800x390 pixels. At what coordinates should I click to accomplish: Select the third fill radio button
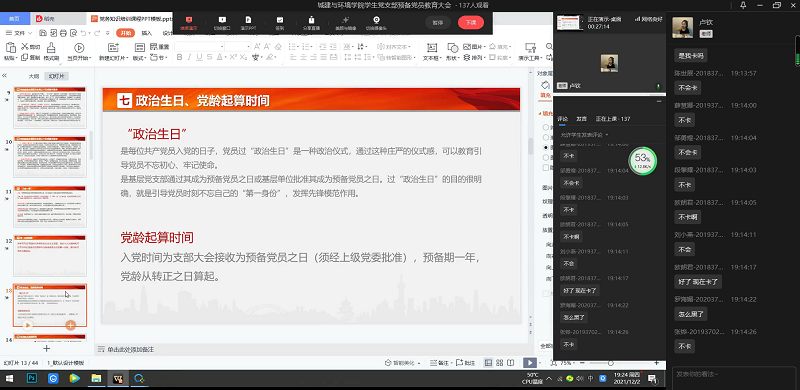546,148
